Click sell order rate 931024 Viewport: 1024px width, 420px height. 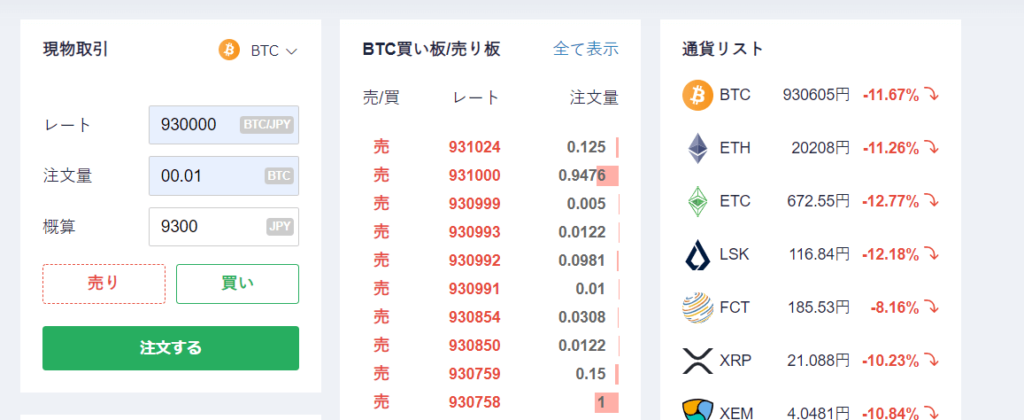pos(475,148)
